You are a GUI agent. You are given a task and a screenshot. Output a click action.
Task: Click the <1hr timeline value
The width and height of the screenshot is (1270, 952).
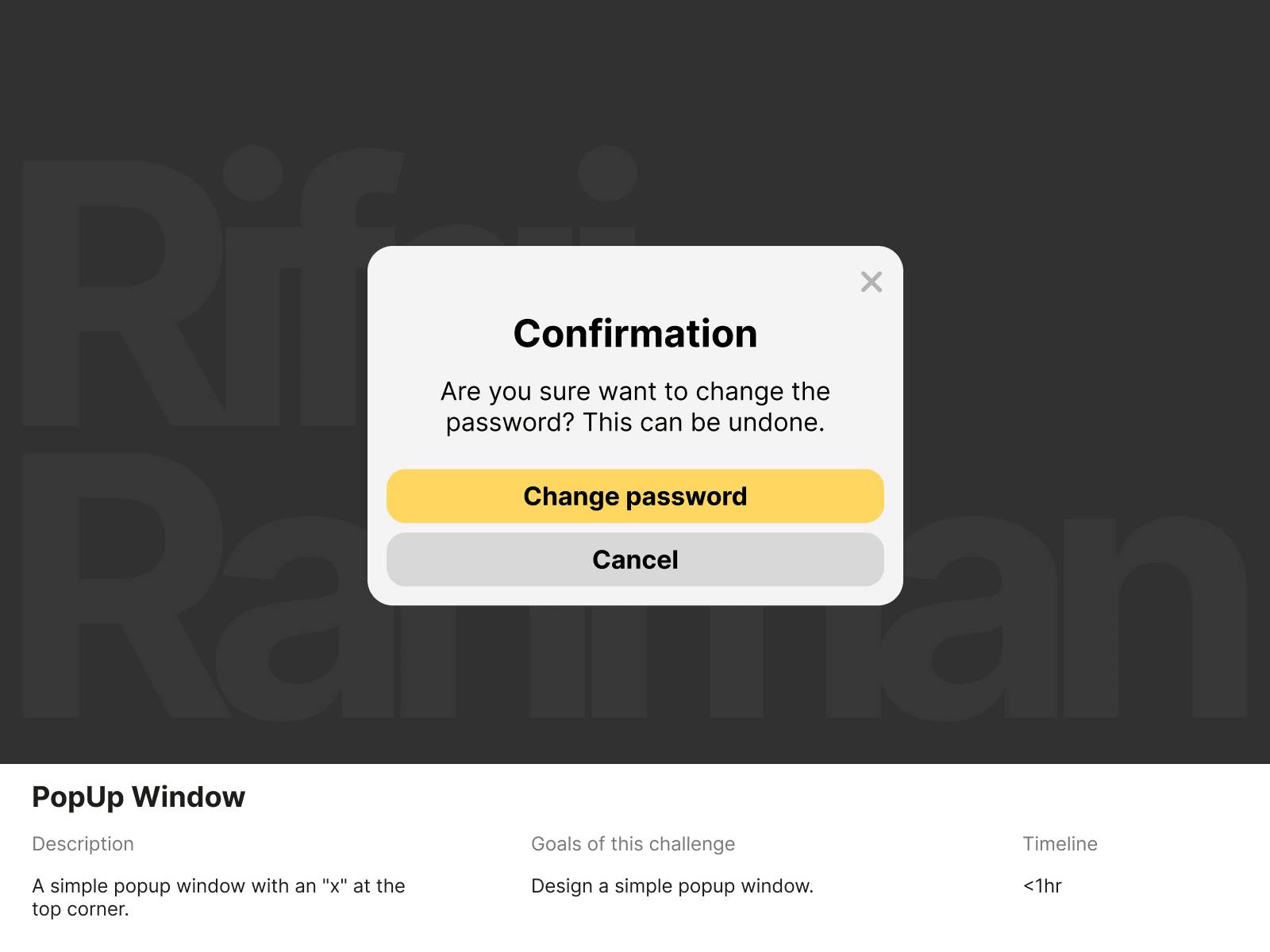[x=1042, y=886]
